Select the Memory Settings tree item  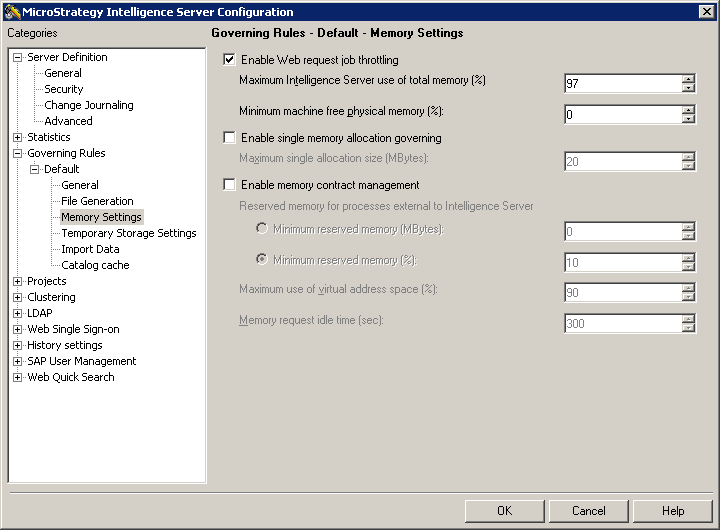(x=101, y=217)
